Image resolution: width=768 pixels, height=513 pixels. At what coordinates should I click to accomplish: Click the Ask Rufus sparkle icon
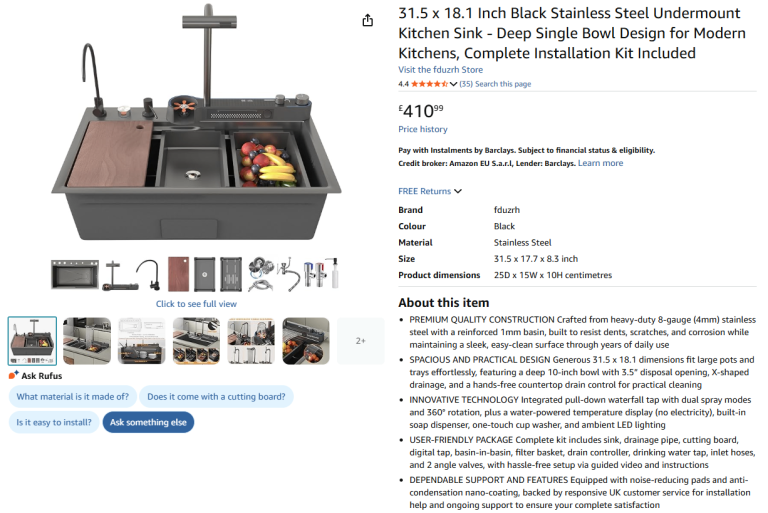coord(13,376)
